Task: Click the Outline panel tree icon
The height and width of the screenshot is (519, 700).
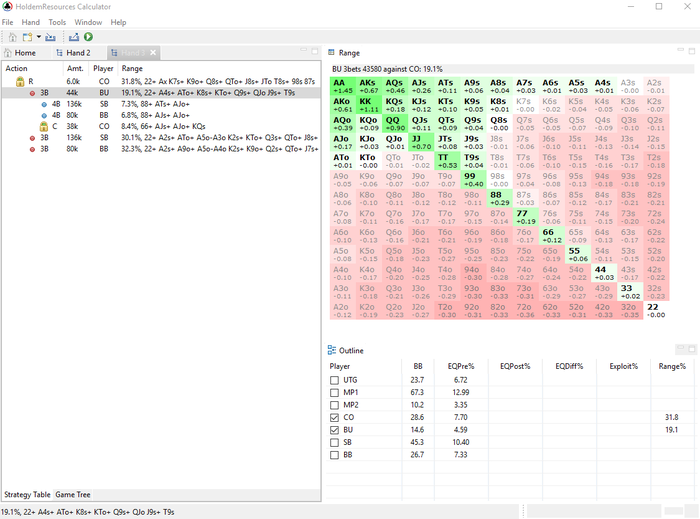Action: click(x=332, y=350)
